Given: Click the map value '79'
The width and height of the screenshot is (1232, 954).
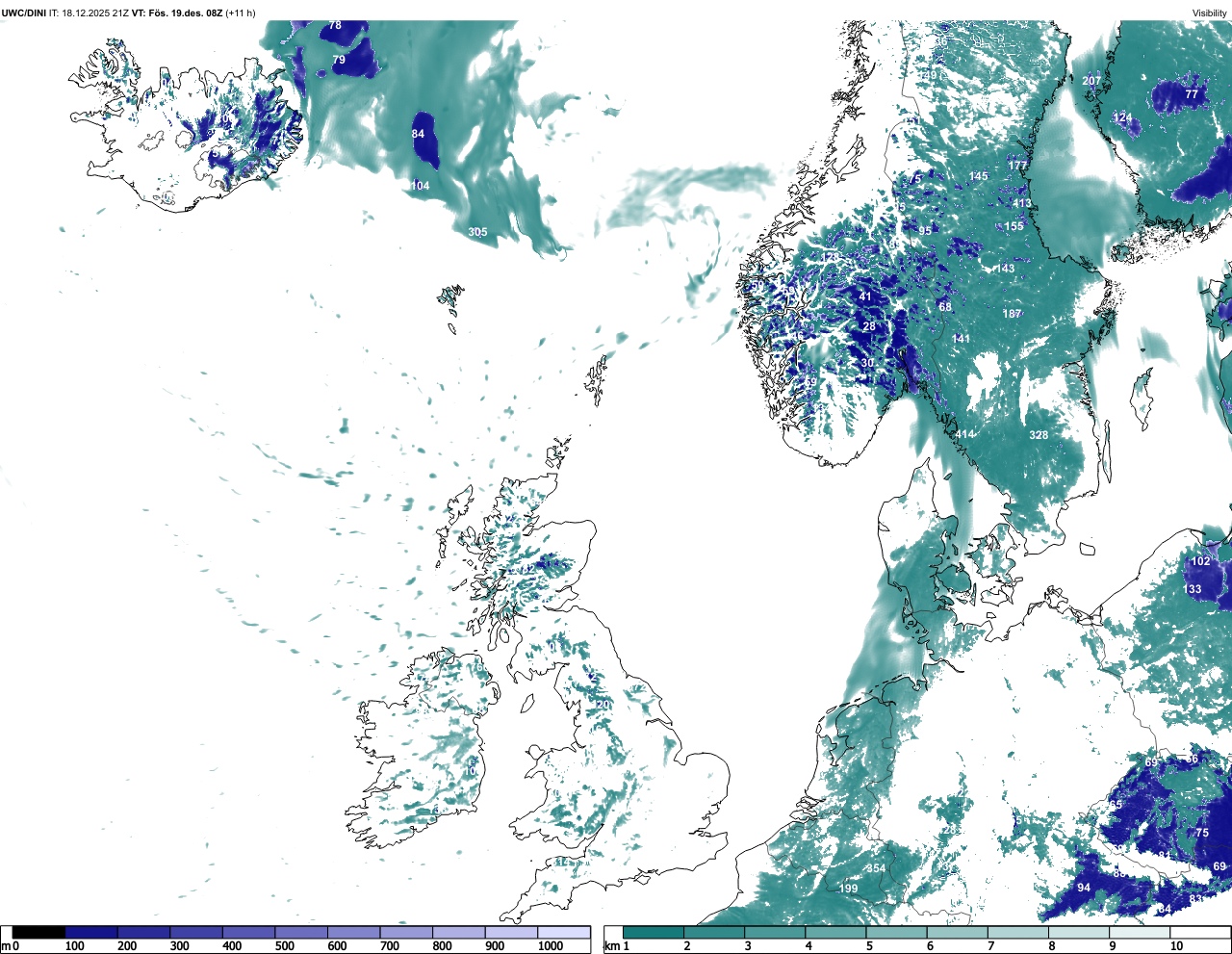Looking at the screenshot, I should (339, 60).
